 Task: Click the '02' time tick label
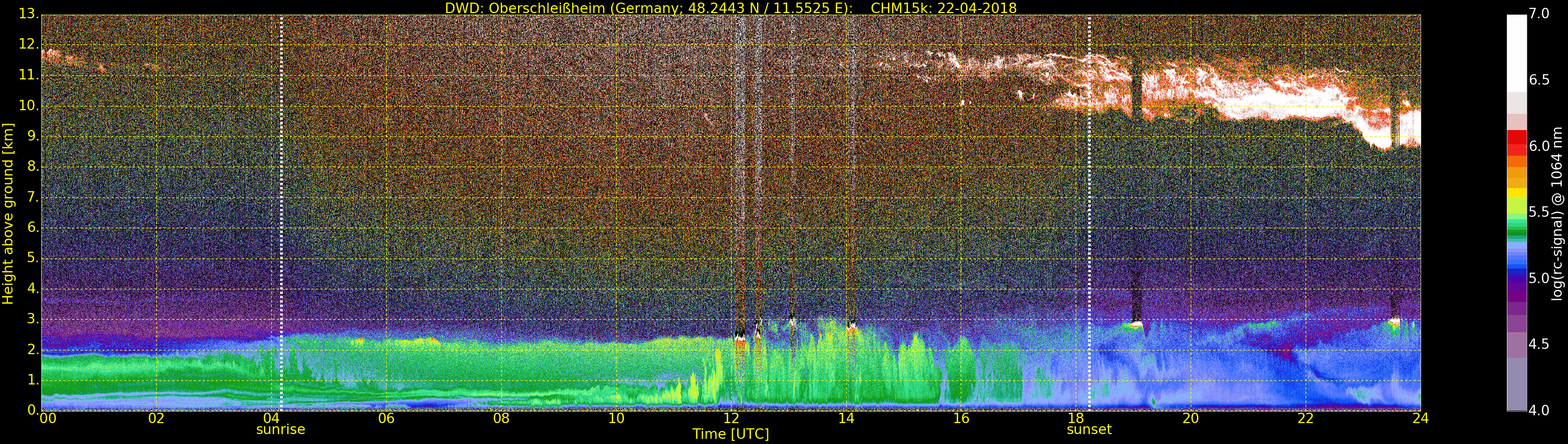[156, 418]
